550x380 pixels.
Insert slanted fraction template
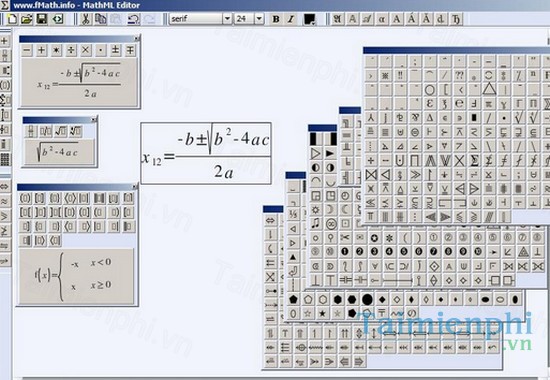46,132
